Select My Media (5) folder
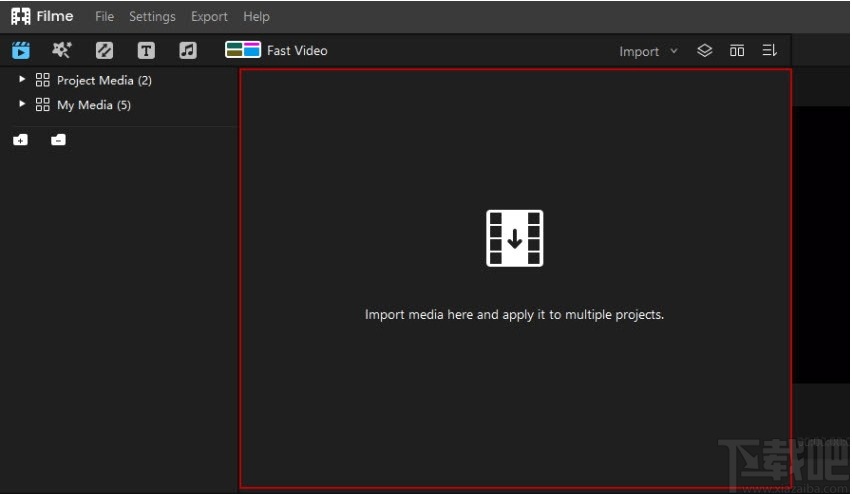The width and height of the screenshot is (852, 494). point(94,105)
